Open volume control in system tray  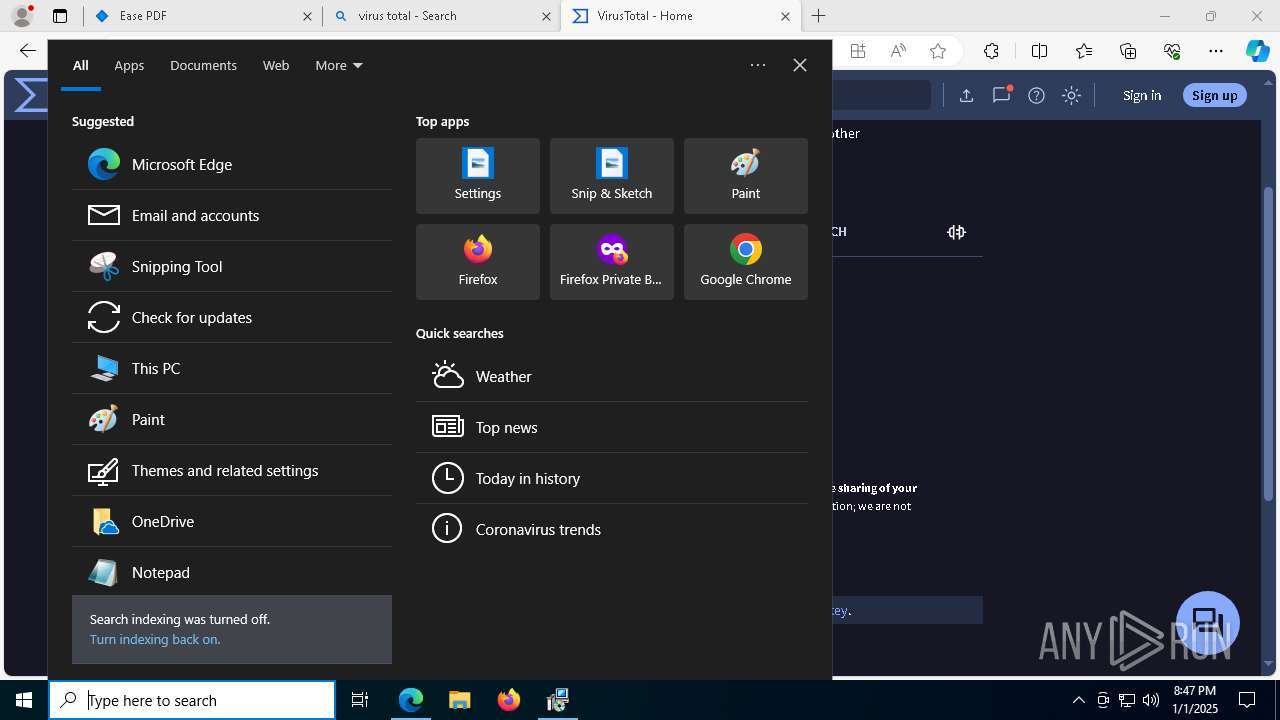[x=1151, y=700]
